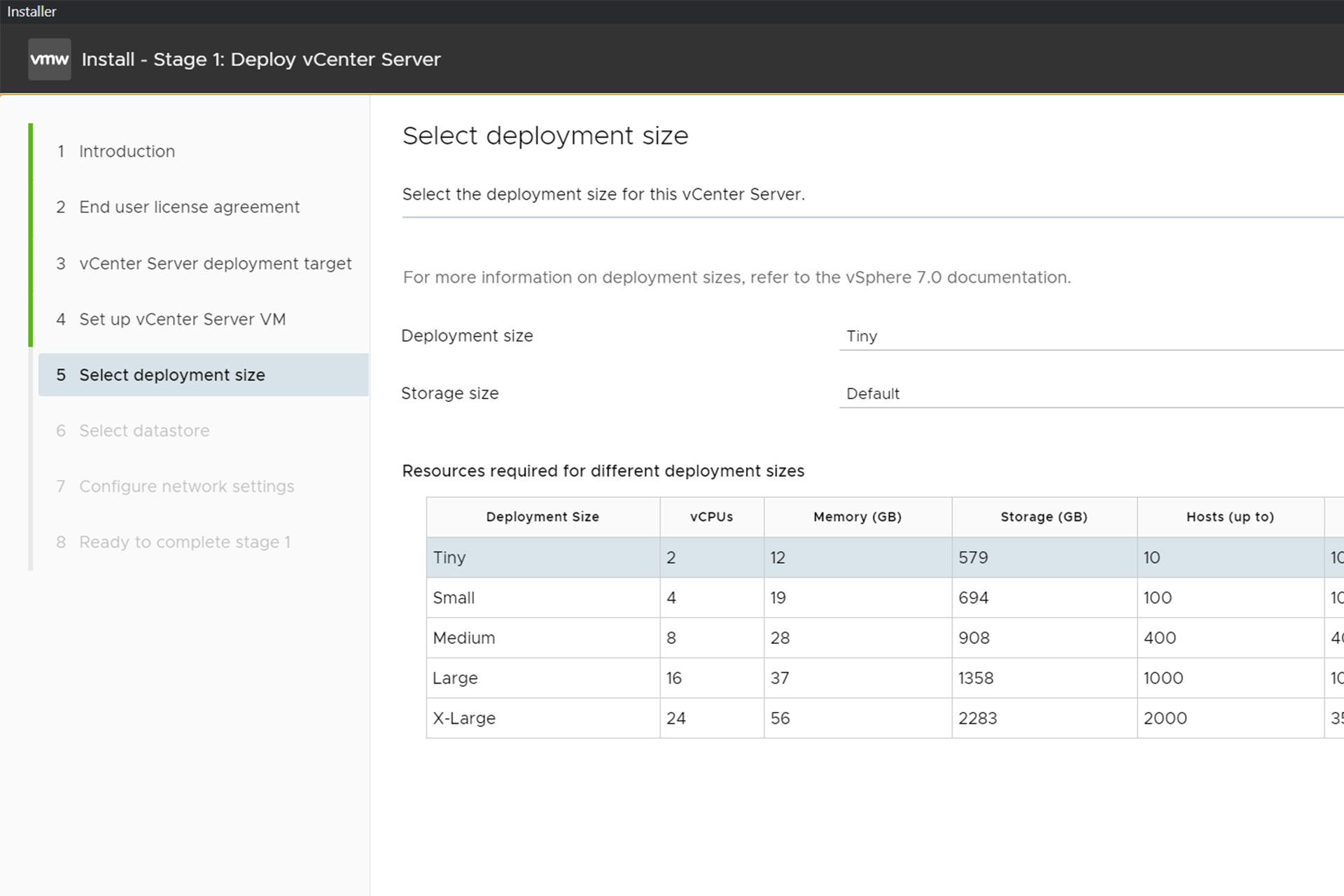This screenshot has width=1344, height=896.
Task: Click the Installer window title
Action: [x=31, y=12]
